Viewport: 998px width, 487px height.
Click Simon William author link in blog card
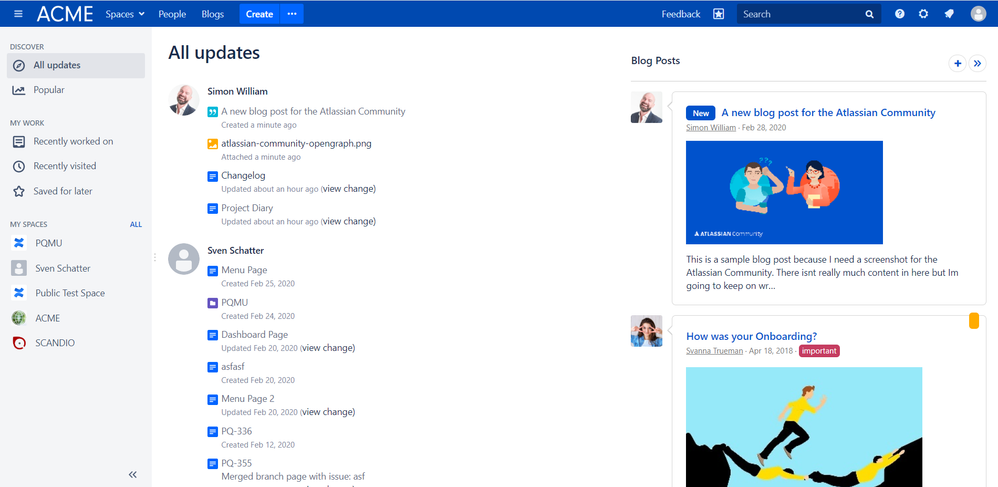[x=711, y=127]
